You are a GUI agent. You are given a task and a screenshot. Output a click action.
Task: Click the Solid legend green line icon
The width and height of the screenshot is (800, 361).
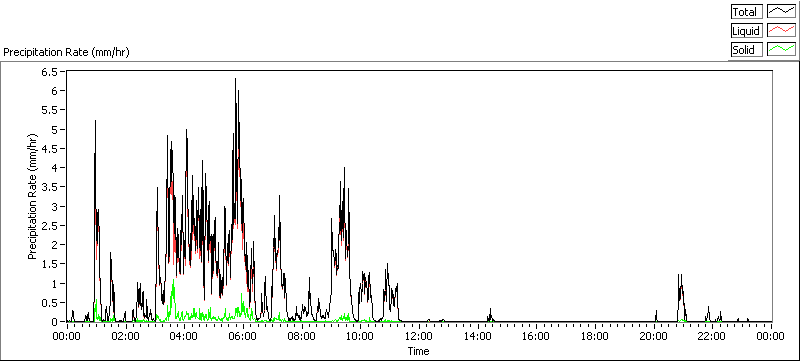[781, 49]
